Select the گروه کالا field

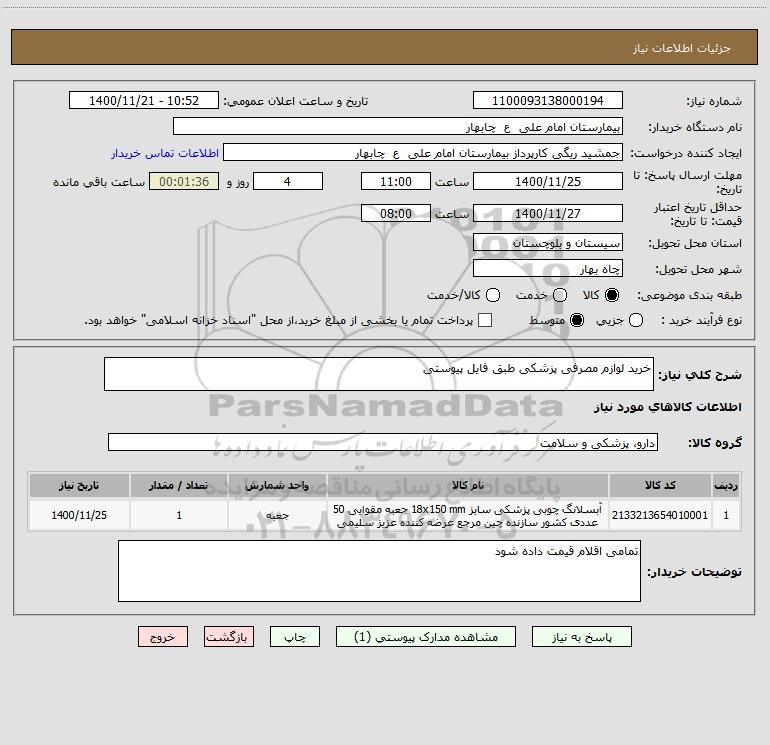point(383,442)
